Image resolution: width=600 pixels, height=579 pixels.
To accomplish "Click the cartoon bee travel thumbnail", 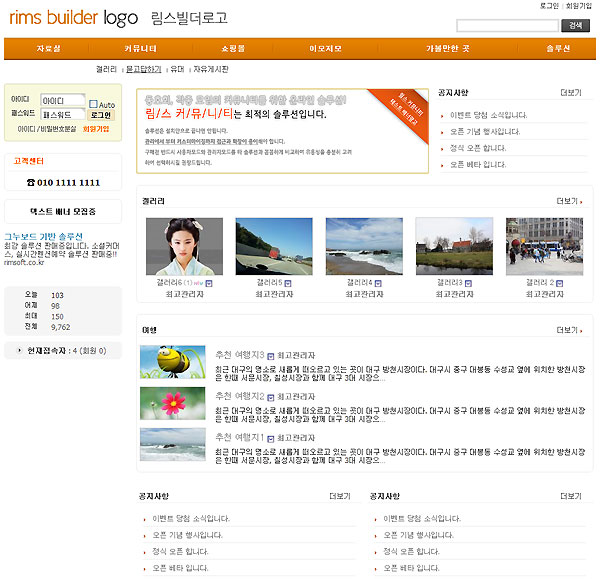I will point(173,362).
